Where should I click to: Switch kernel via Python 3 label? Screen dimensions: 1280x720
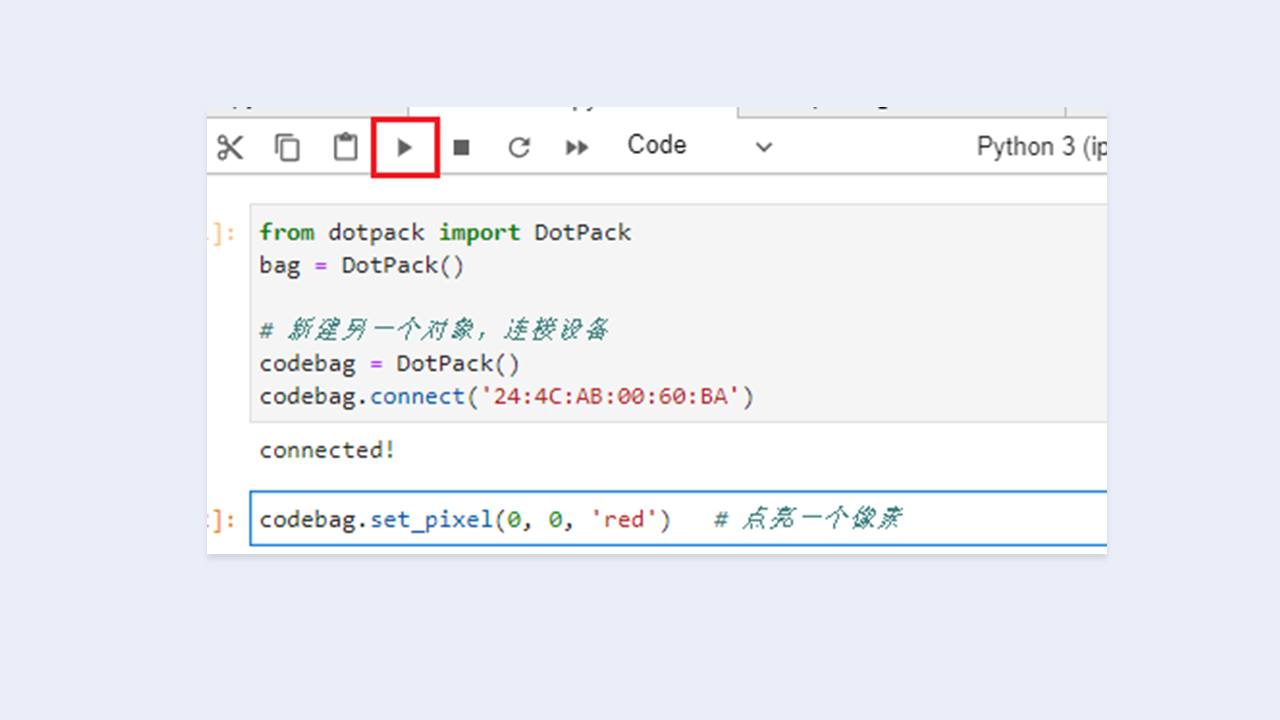[x=1040, y=147]
